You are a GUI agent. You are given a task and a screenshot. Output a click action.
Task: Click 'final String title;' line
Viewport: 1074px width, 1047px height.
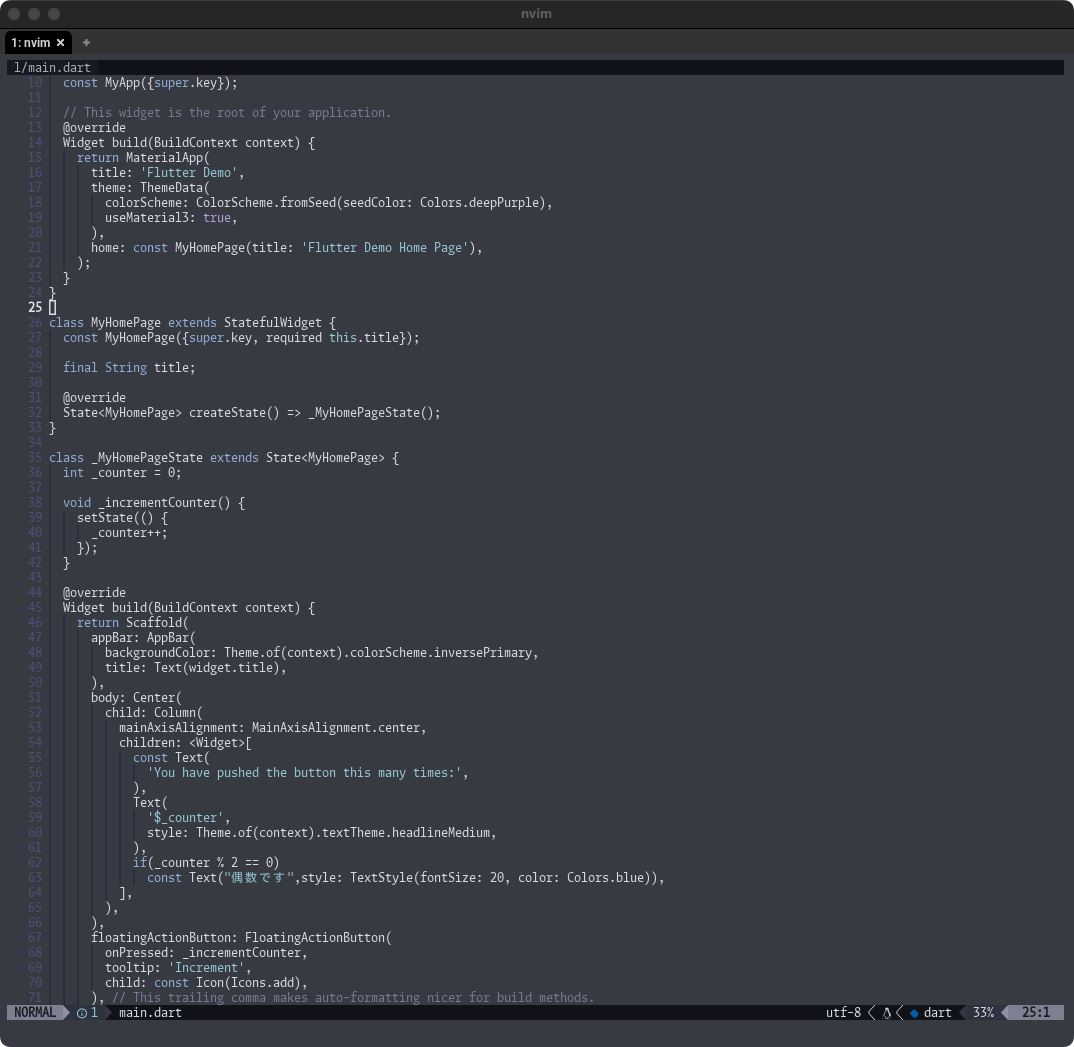(x=129, y=368)
